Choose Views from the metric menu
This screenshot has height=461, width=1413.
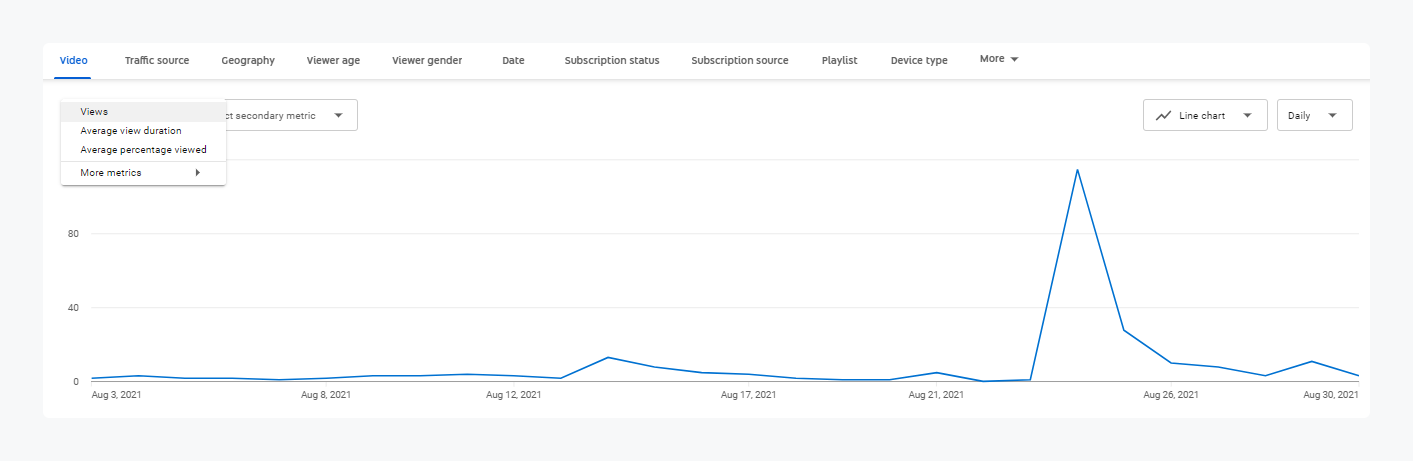pos(94,112)
